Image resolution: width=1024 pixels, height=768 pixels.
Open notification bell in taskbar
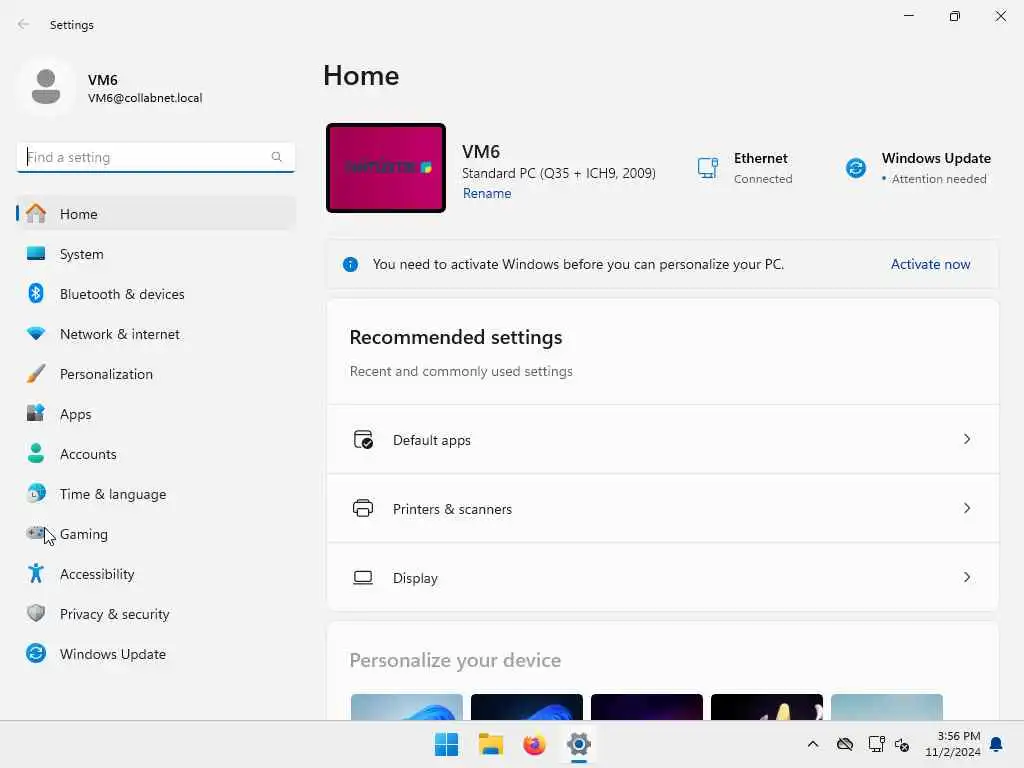997,744
